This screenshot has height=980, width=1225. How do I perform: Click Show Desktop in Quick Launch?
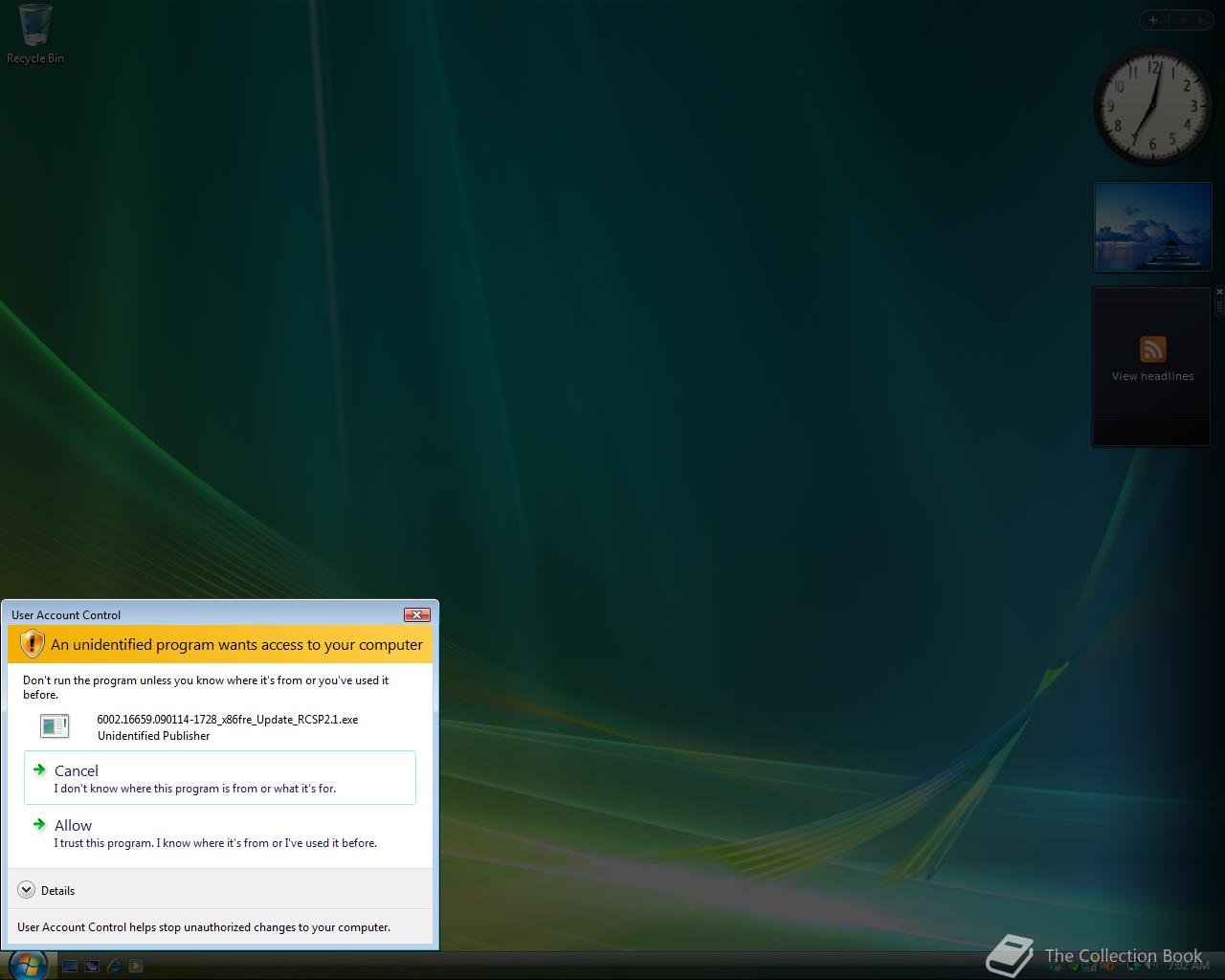point(70,967)
